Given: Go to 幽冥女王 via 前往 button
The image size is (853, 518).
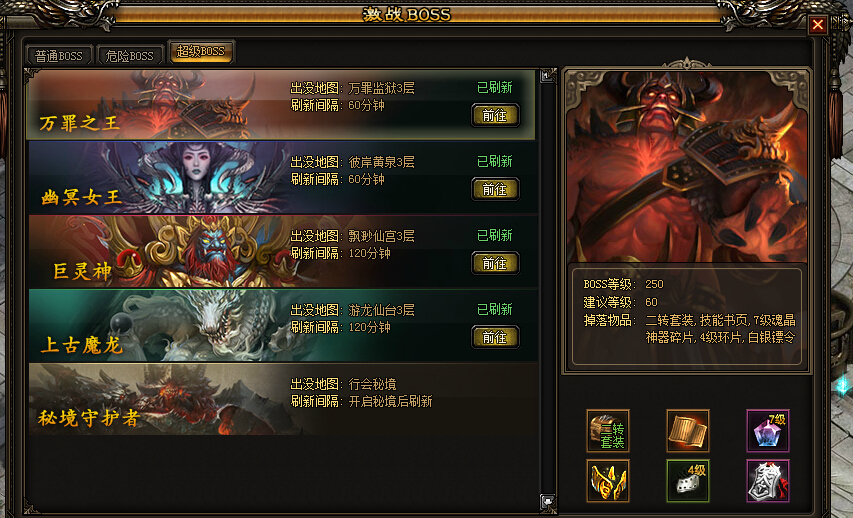Looking at the screenshot, I should click(x=495, y=189).
